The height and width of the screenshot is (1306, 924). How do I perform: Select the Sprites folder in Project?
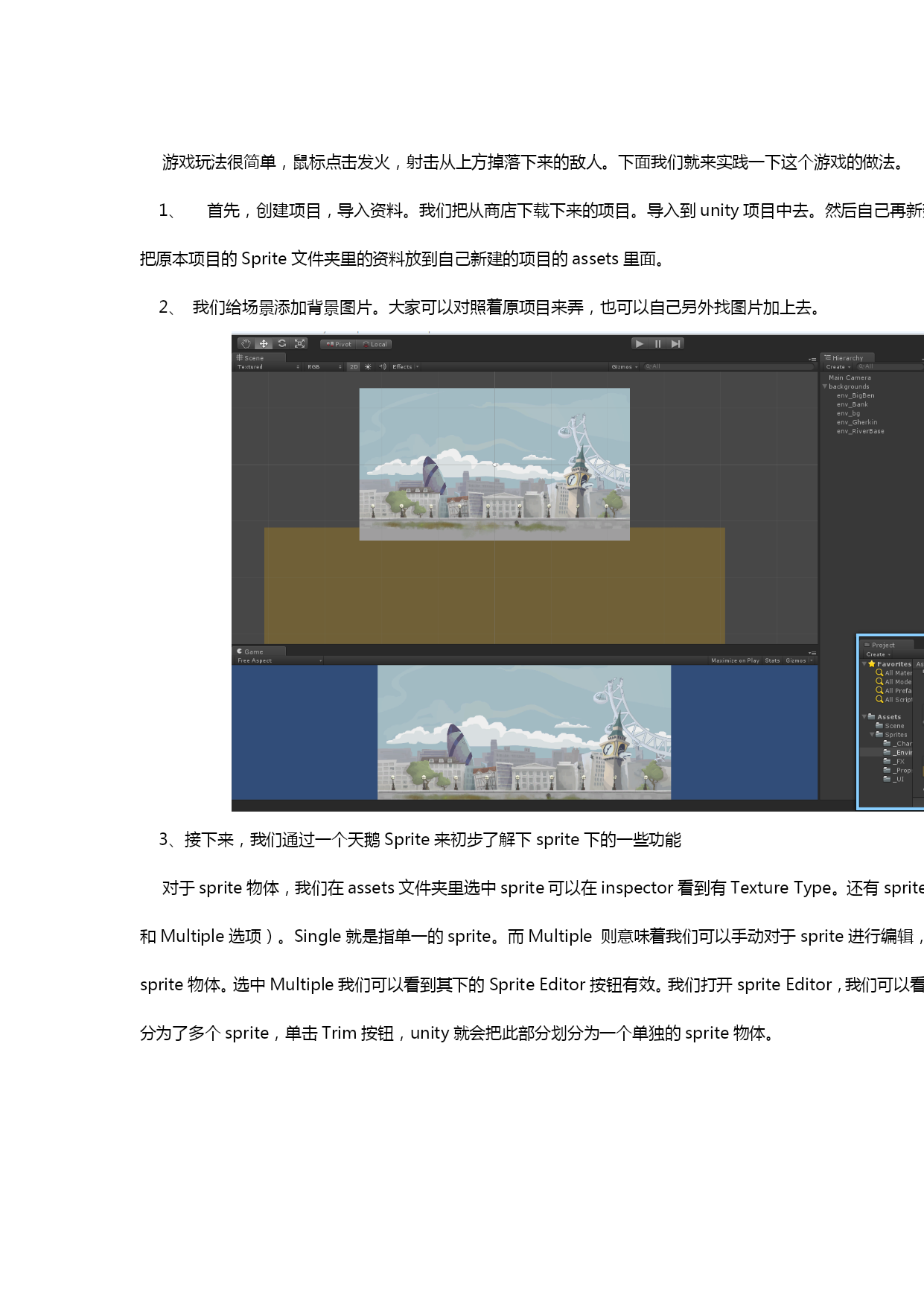coord(892,735)
